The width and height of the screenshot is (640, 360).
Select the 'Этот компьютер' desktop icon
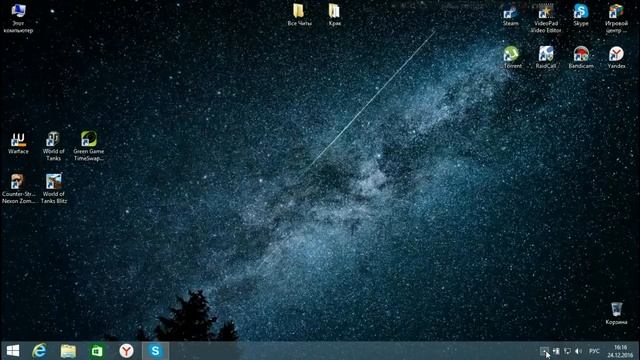click(18, 18)
